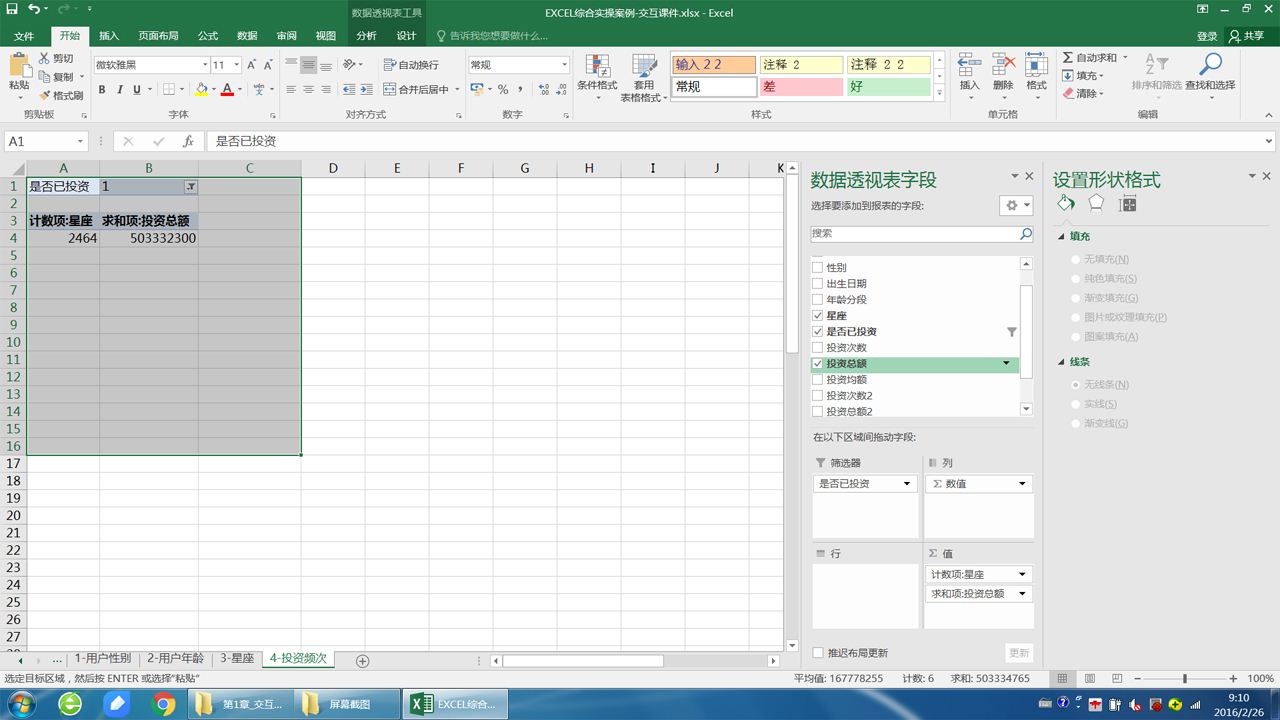Apply the 好 cell style
Viewport: 1280px width, 720px height.
point(889,87)
